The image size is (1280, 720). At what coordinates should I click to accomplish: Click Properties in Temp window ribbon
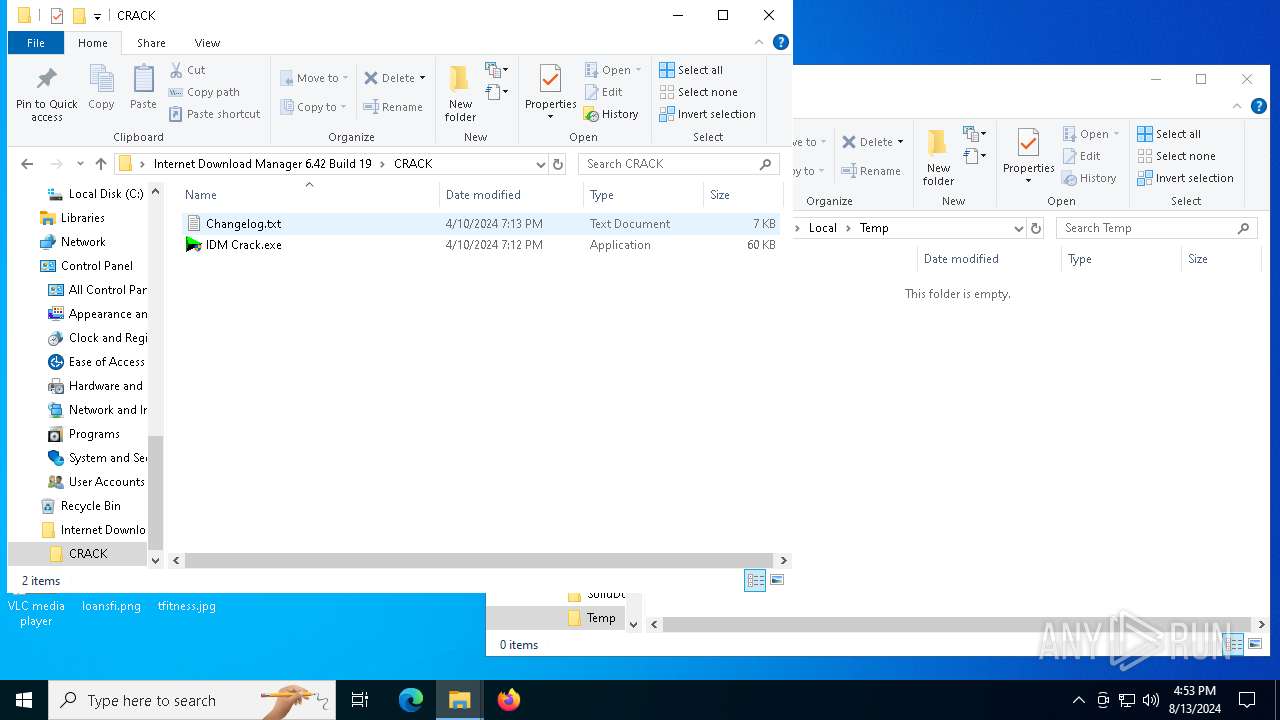pos(1029,155)
